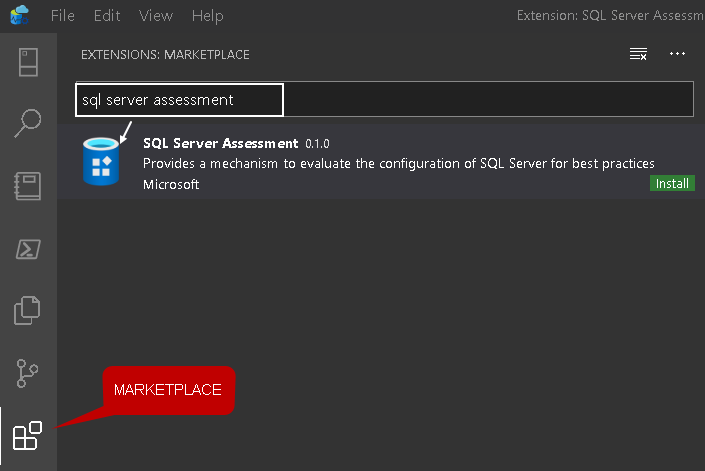Click the SQL Server Assessment extension icon

point(101,162)
